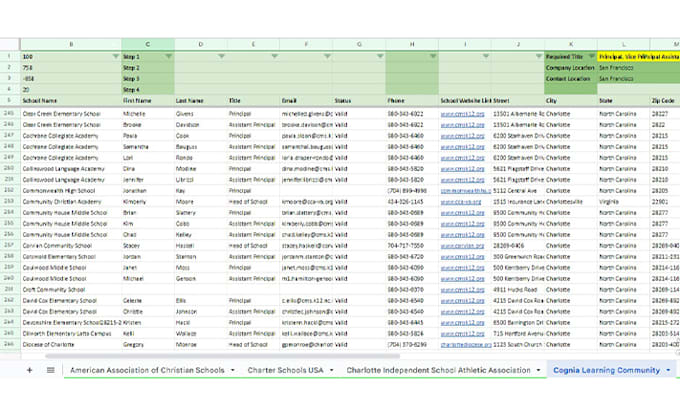The width and height of the screenshot is (680, 411).
Task: Open website link for Carolan Community School
Action: click(462, 246)
